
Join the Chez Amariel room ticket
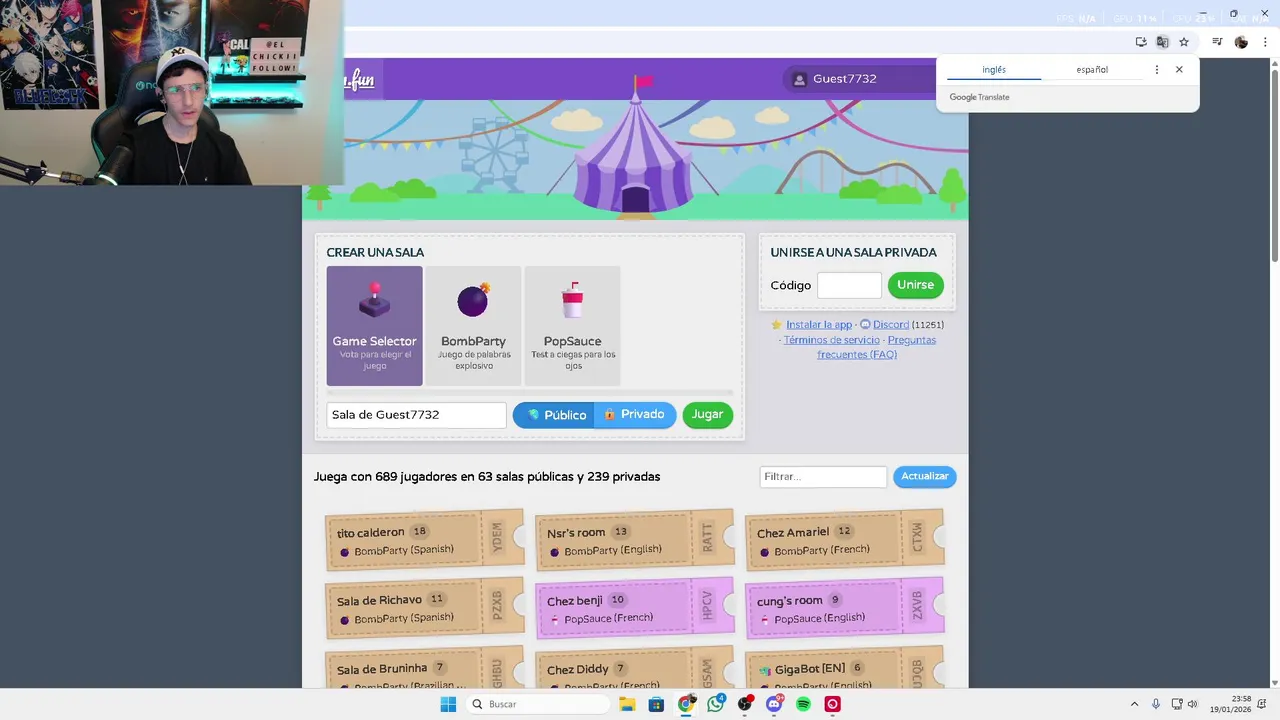pos(845,540)
